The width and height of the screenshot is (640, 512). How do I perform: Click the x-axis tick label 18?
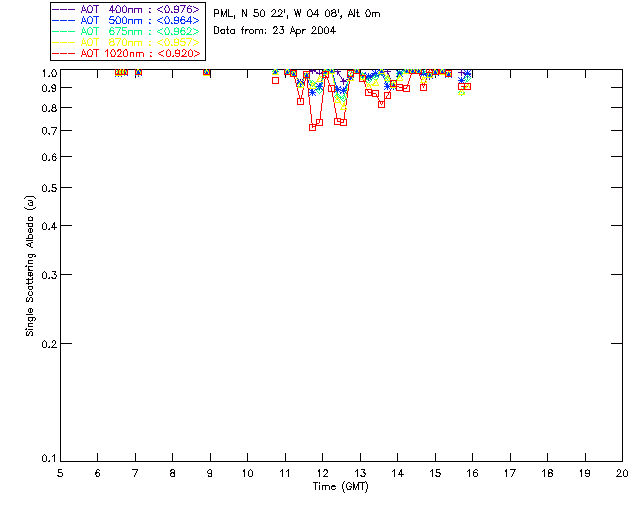[547, 473]
